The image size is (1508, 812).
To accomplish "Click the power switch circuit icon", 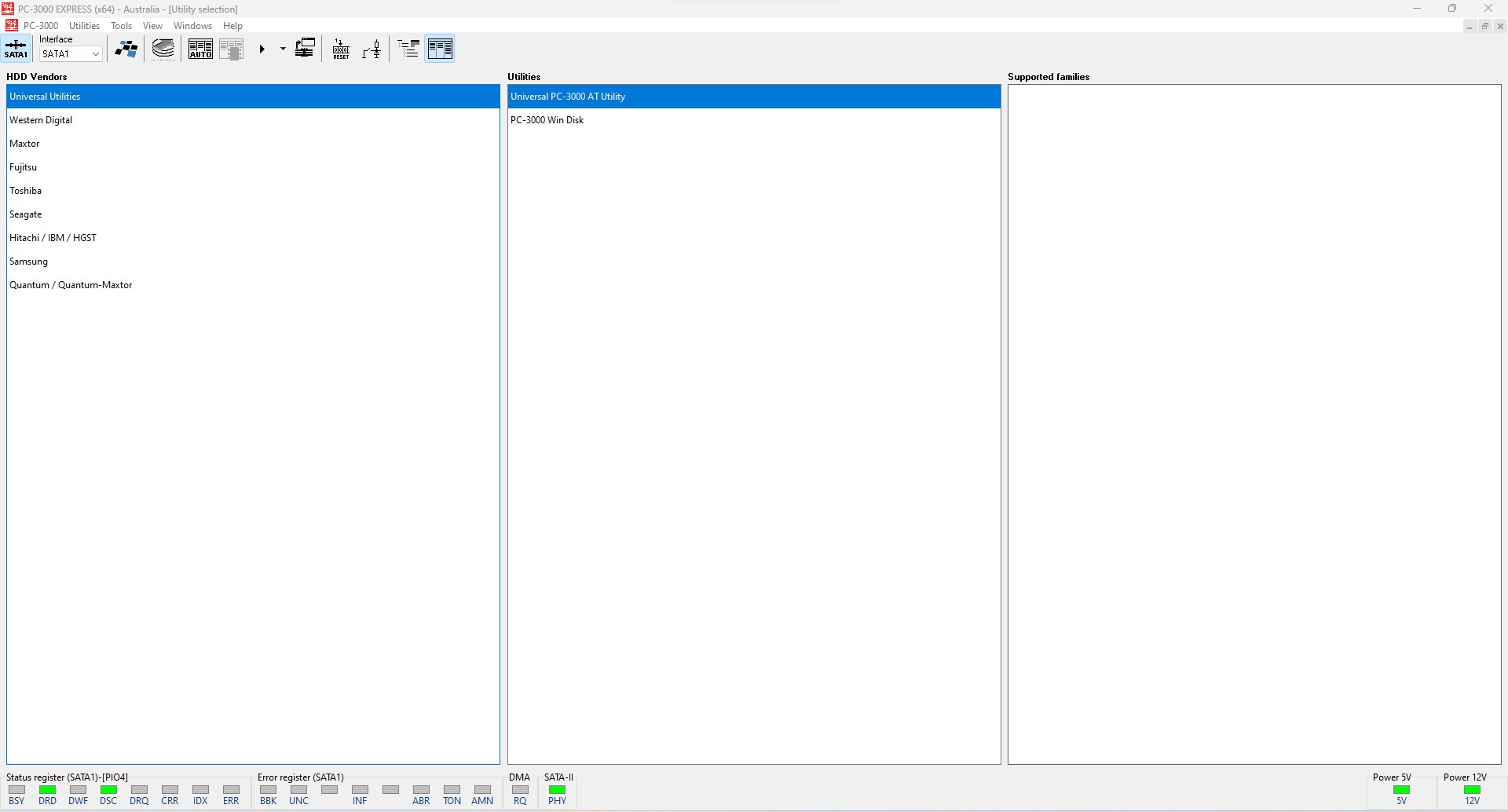I will tap(372, 49).
